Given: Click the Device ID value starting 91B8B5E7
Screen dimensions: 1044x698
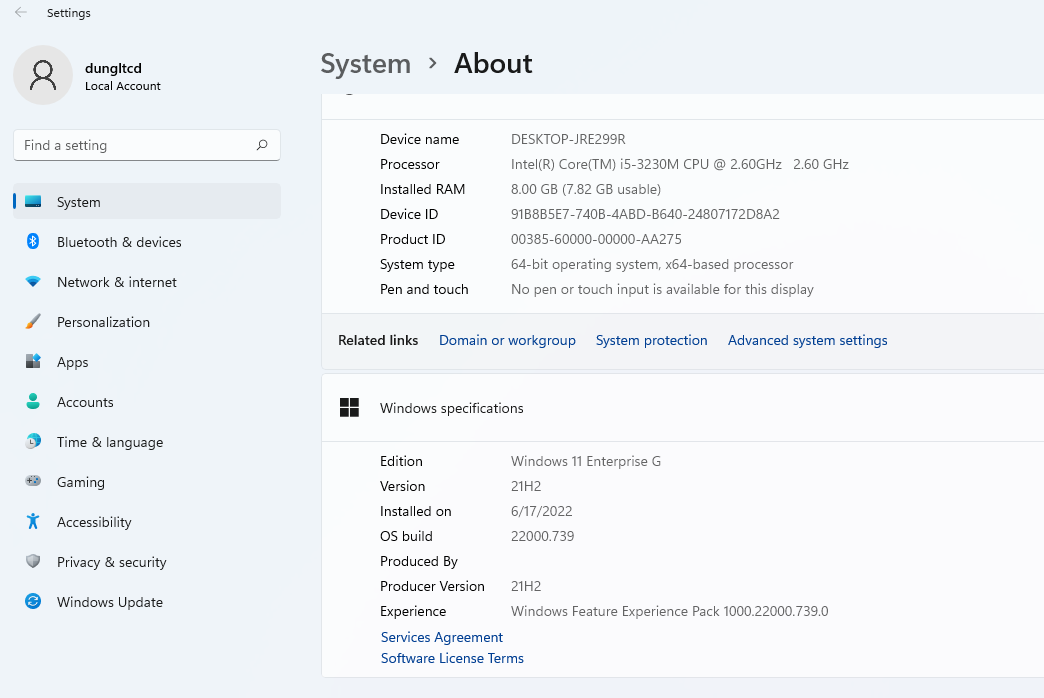Looking at the screenshot, I should pyautogui.click(x=645, y=214).
